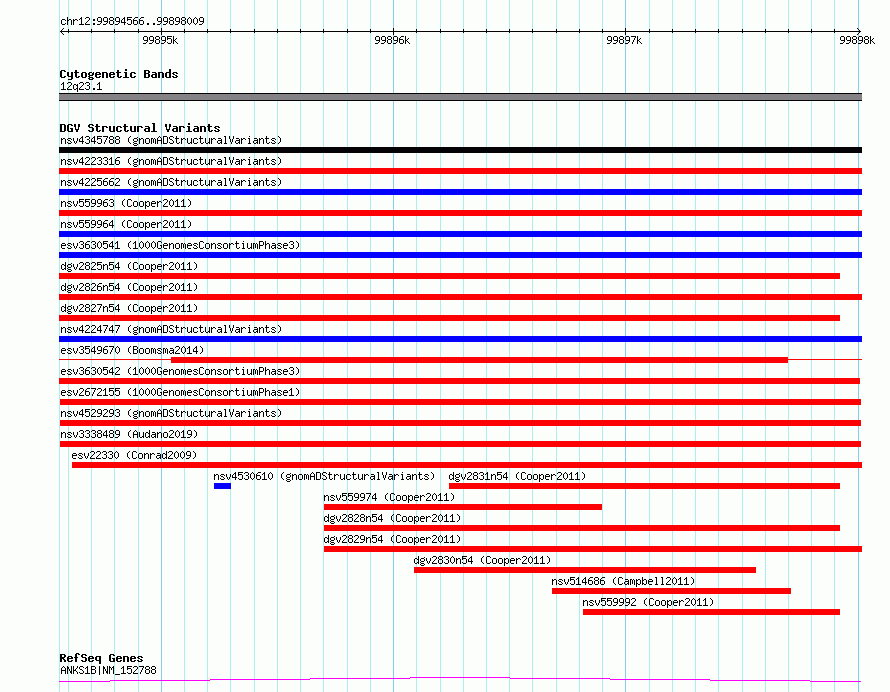This screenshot has height=692, width=890.
Task: Open the ANKS1B|NM_152788 gene label
Action: 108,670
